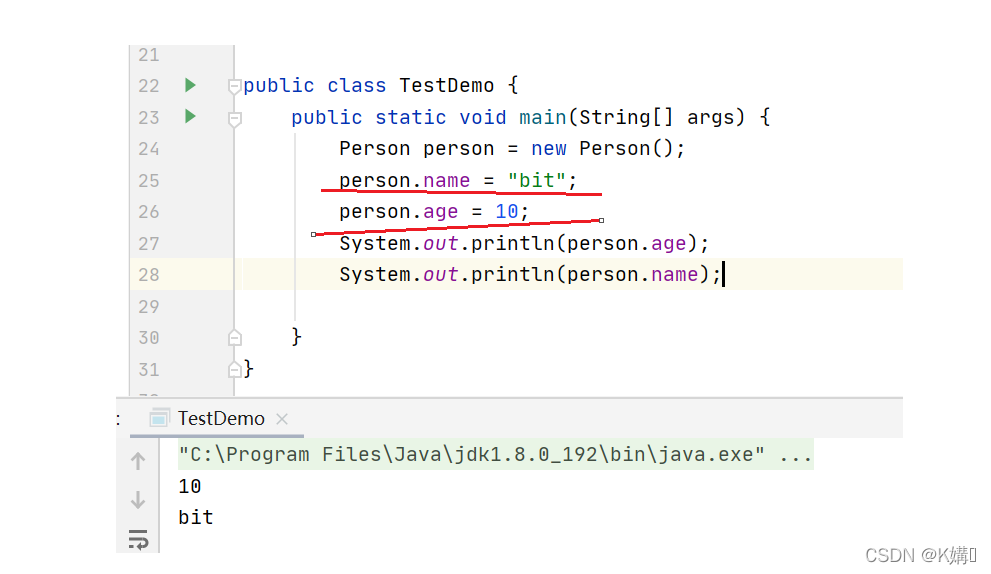Click line number 28 in the gutter
Image resolution: width=991 pixels, height=574 pixels.
(x=149, y=274)
